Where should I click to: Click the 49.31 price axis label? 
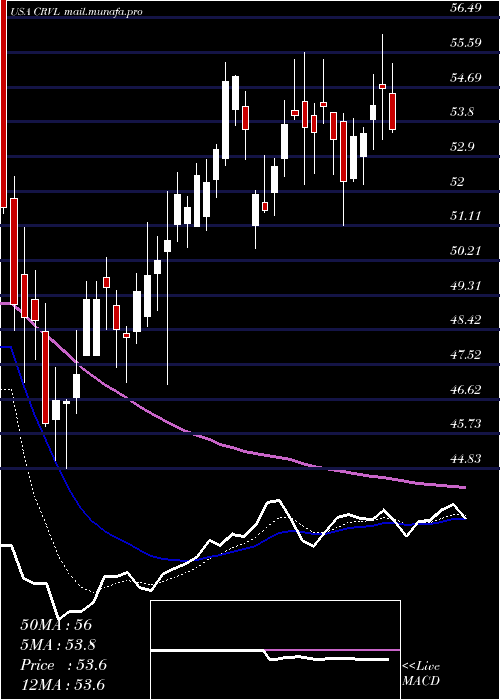coord(466,285)
